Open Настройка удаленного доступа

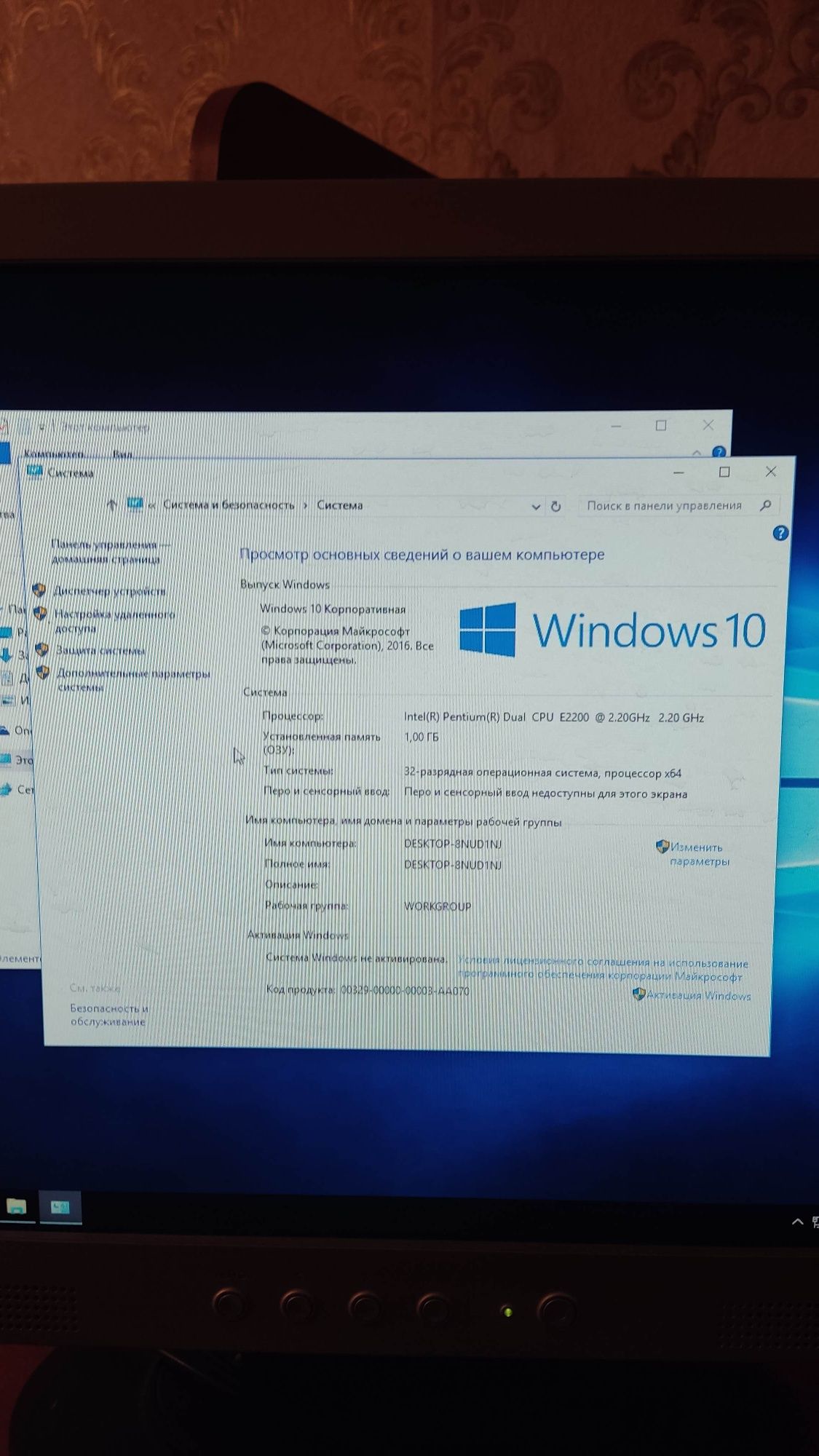pos(114,621)
